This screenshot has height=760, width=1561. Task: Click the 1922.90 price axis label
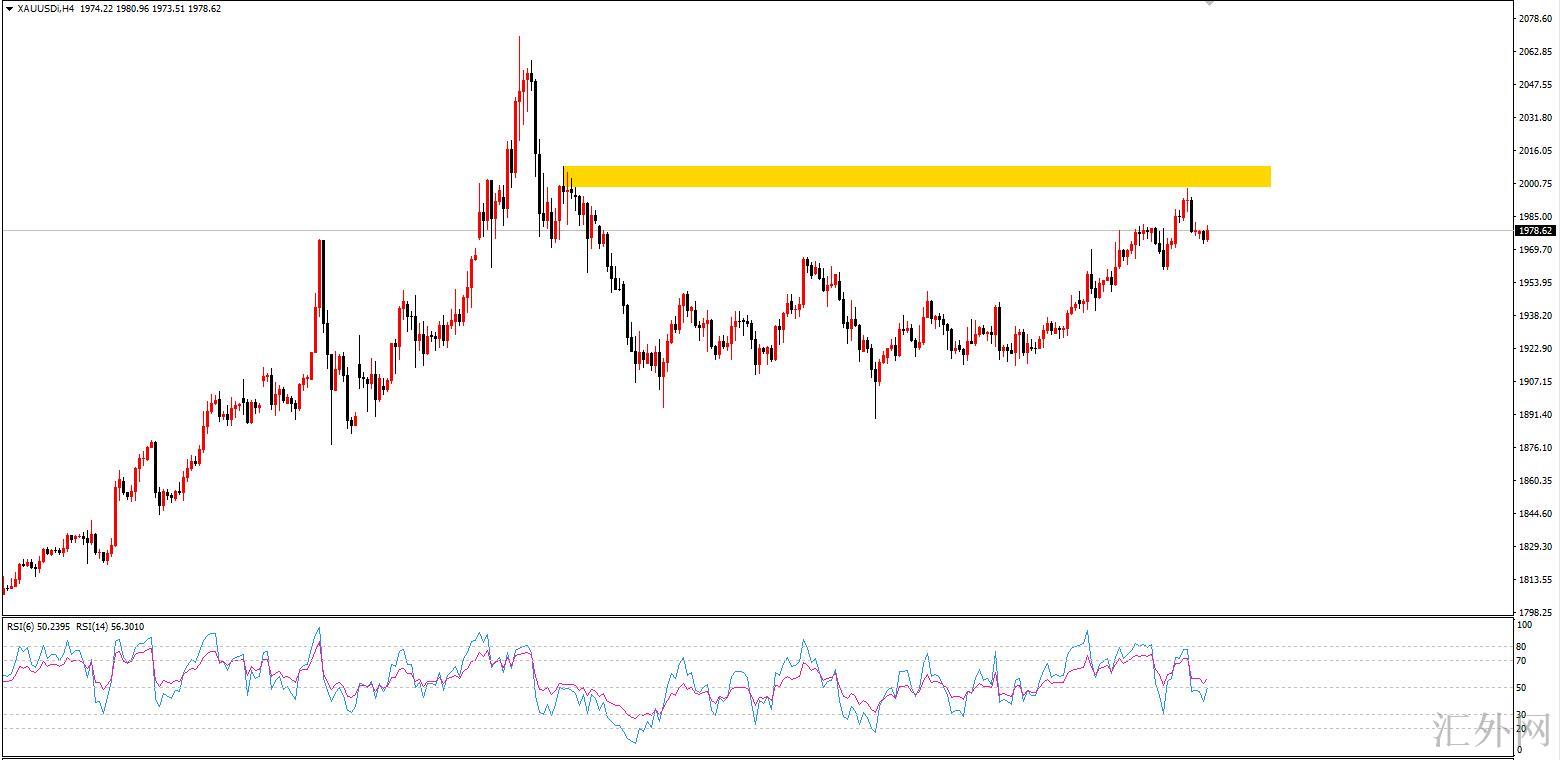[x=1535, y=349]
